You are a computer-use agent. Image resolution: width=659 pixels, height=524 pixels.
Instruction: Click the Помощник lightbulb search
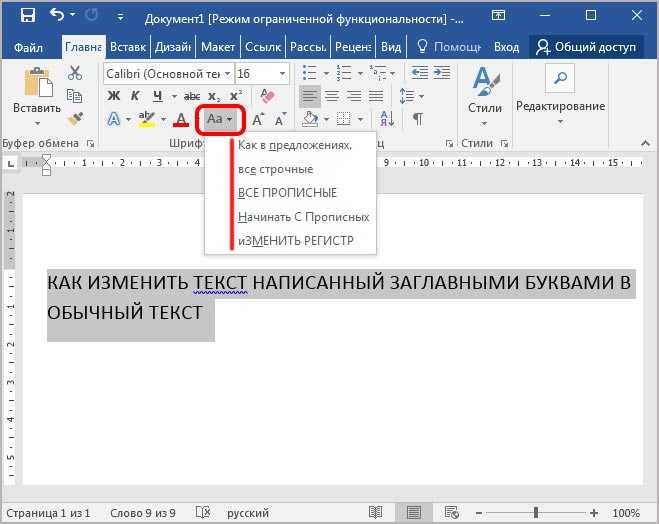pos(448,47)
